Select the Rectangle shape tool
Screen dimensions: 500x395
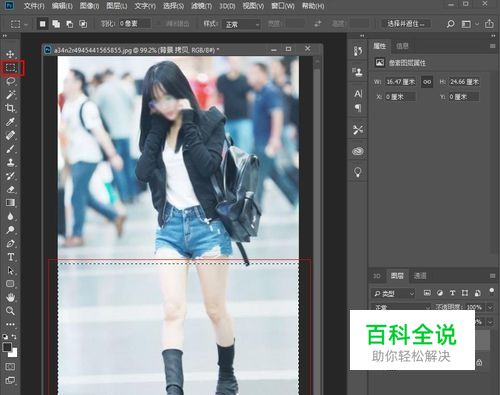pos(10,284)
